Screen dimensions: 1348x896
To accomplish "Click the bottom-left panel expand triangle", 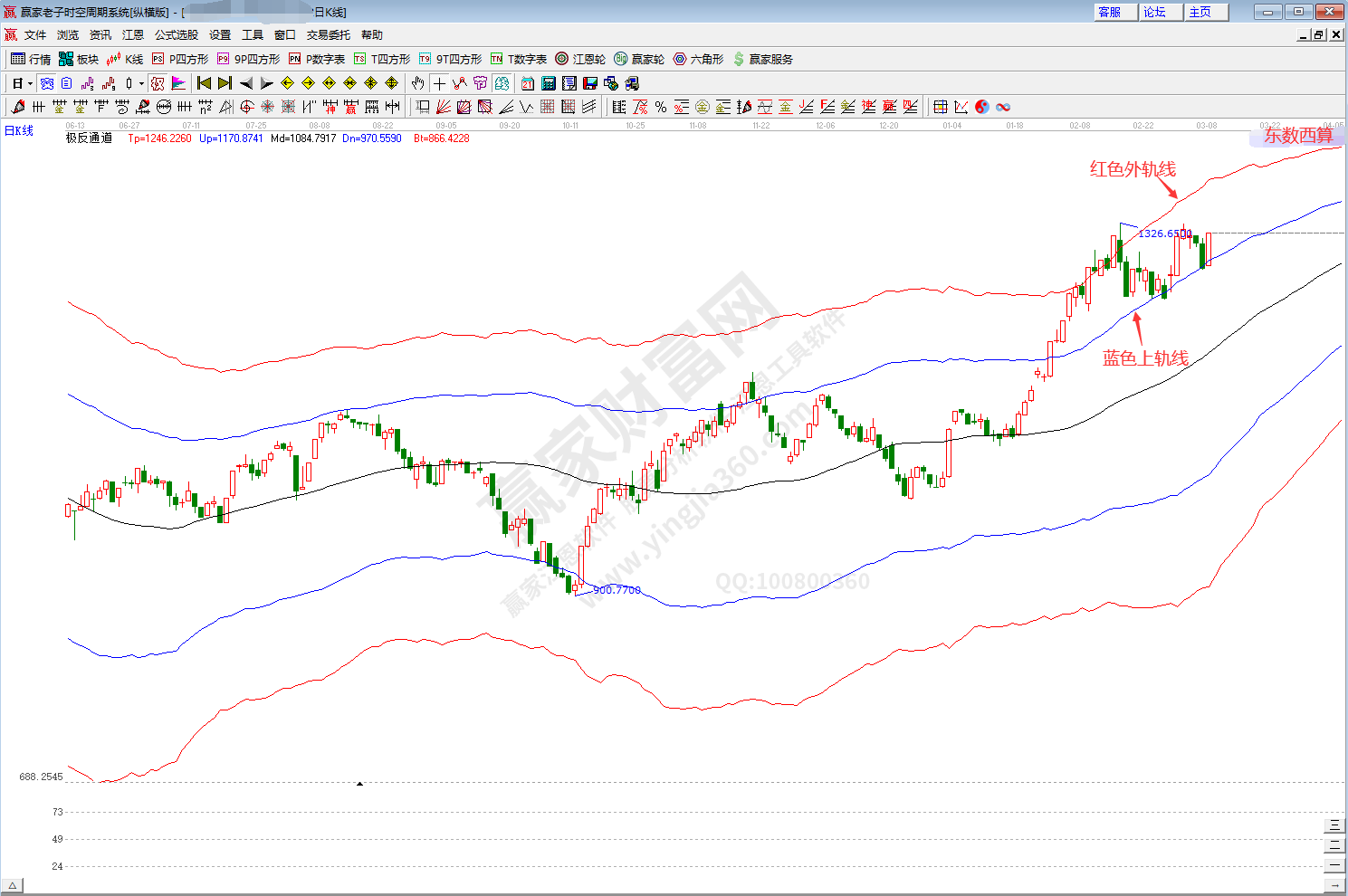I will coord(13,885).
